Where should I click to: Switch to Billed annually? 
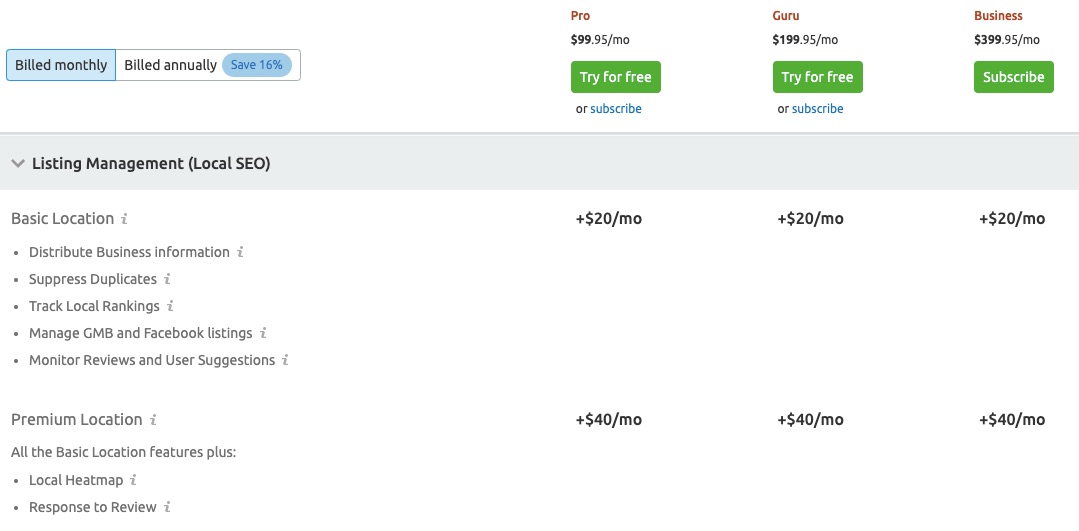coord(171,65)
